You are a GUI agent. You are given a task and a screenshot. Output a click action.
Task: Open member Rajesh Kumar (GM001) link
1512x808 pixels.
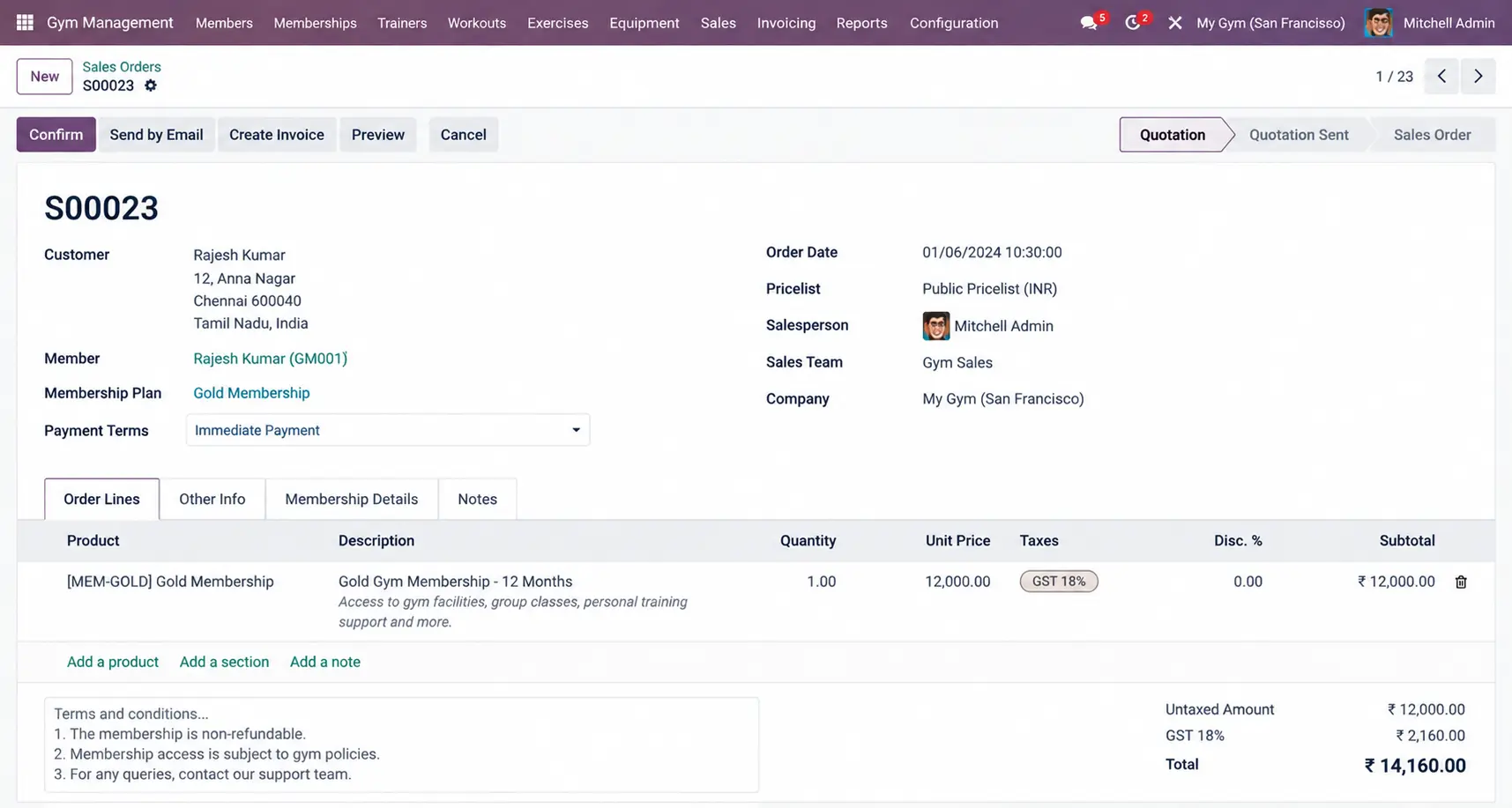coord(270,359)
